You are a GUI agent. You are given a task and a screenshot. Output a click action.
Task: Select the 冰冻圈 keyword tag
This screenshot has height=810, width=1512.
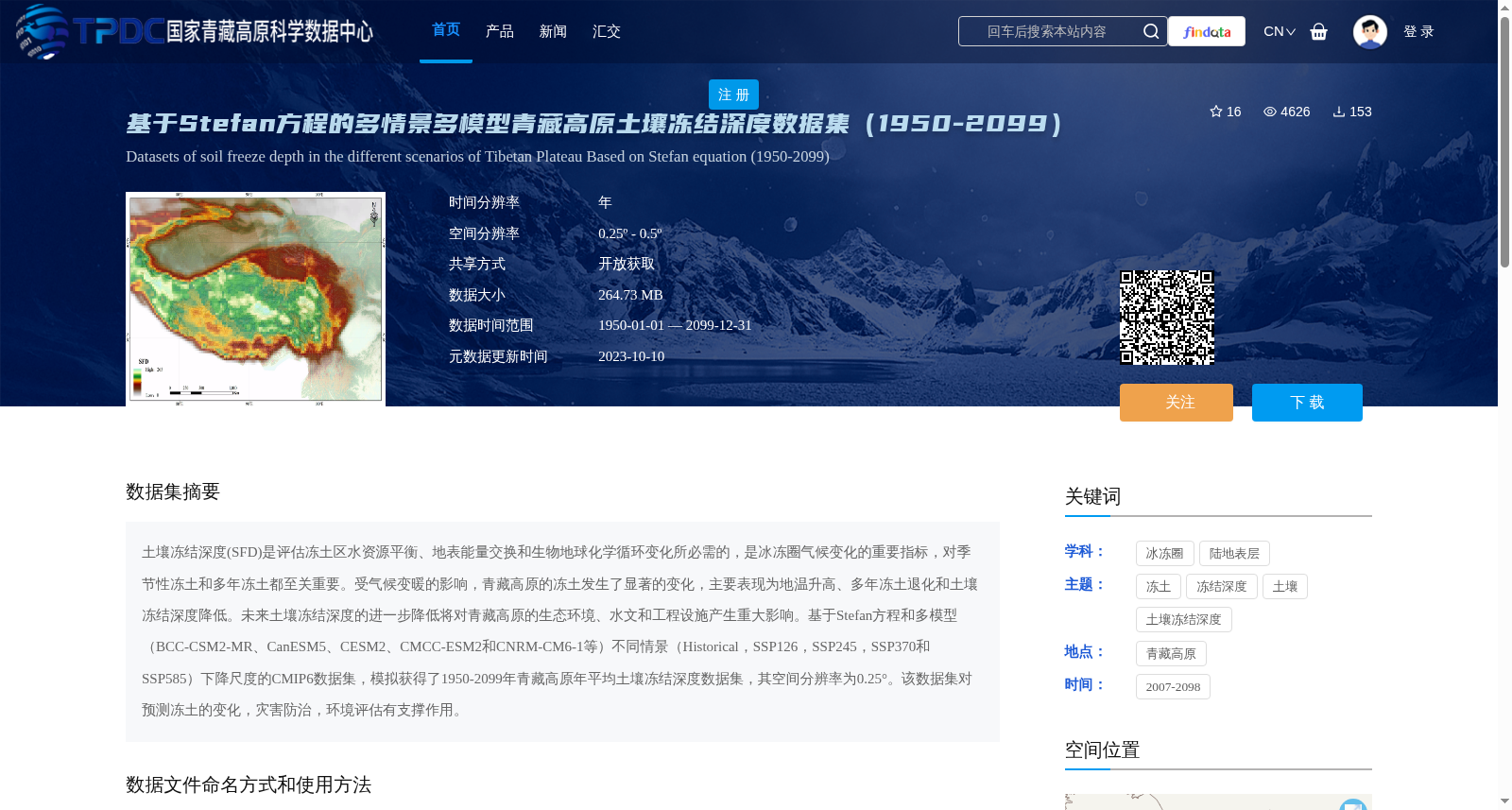pyautogui.click(x=1165, y=554)
